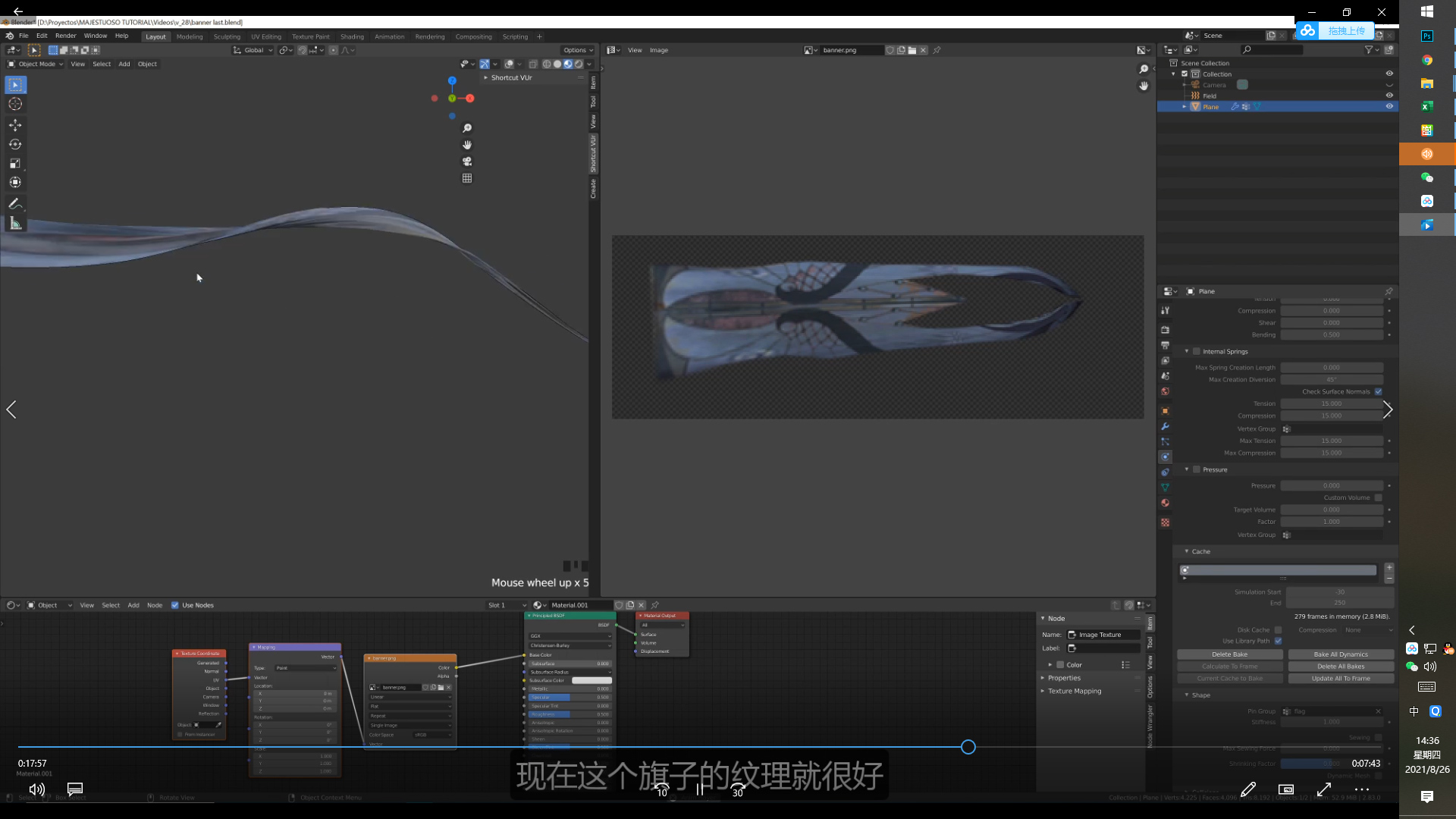The width and height of the screenshot is (1456, 819).
Task: Collapse the Cache panel
Action: (1201, 551)
